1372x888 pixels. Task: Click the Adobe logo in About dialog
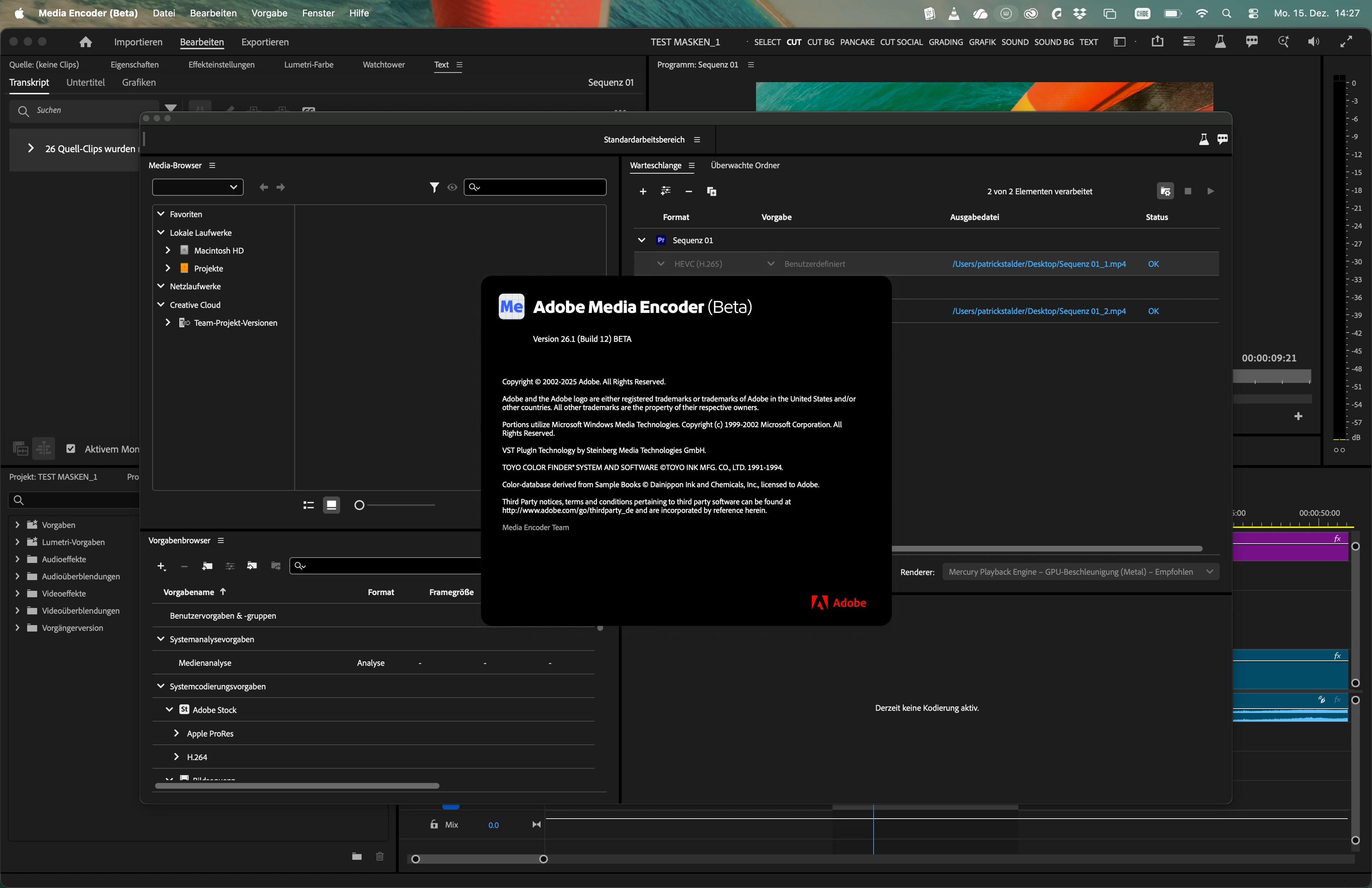click(x=839, y=603)
